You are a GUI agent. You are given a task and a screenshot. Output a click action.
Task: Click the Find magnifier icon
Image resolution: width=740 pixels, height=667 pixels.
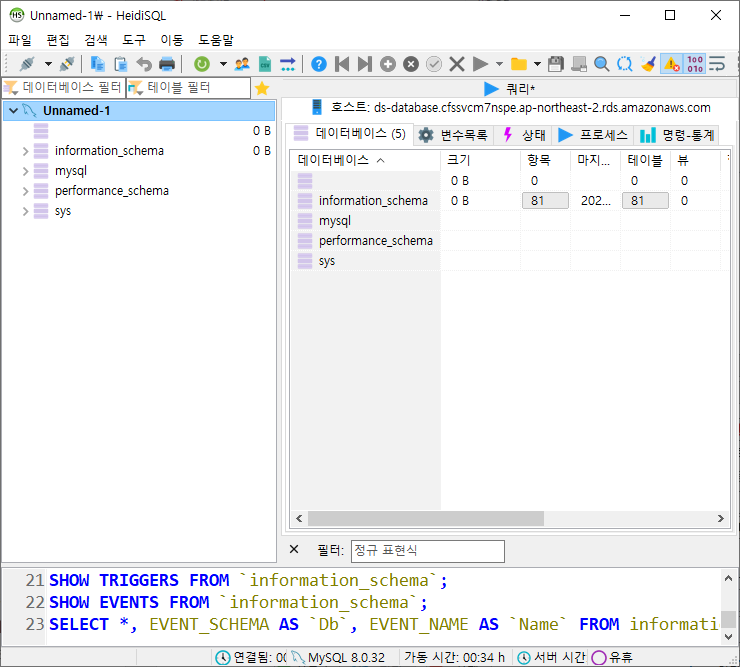pos(602,63)
